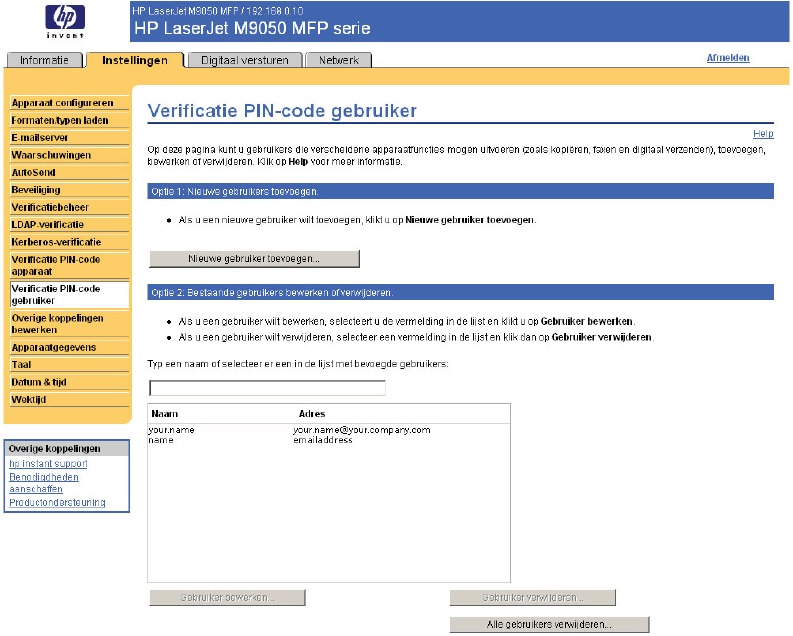Switch to the Digitaal versturen tab
793x636 pixels.
[x=245, y=60]
